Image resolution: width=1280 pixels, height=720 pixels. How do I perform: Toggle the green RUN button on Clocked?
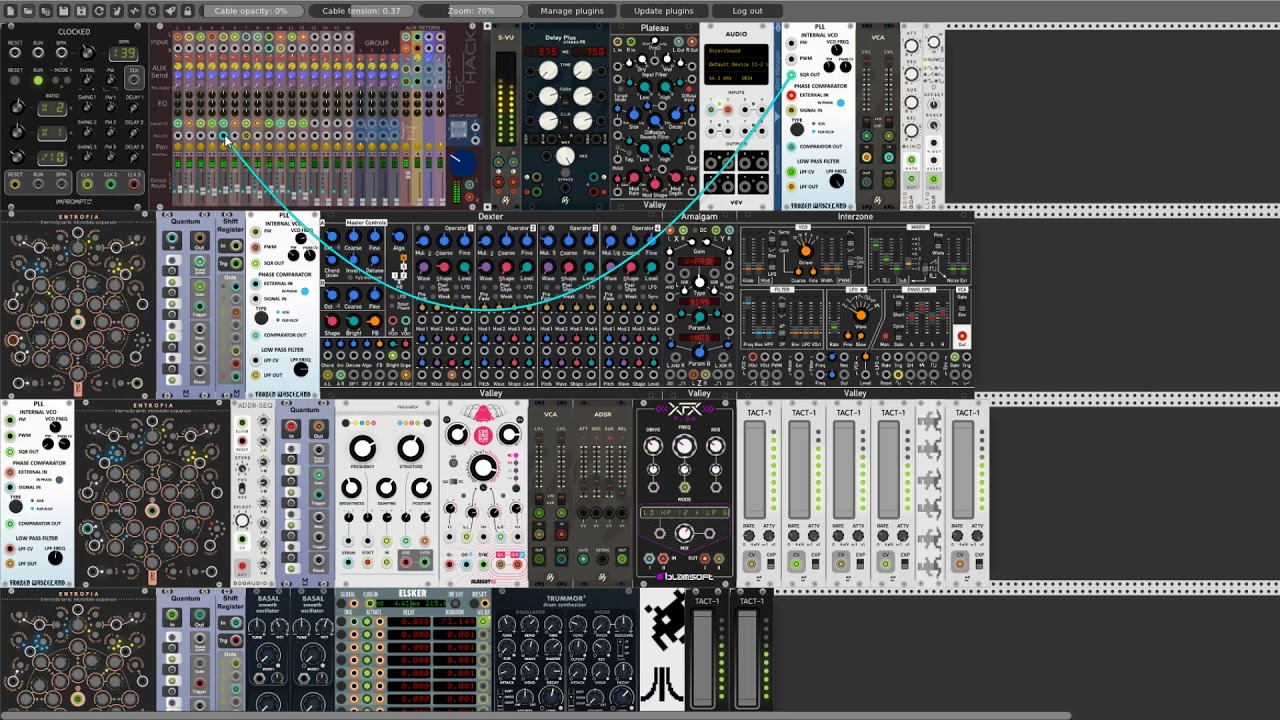tap(38, 80)
